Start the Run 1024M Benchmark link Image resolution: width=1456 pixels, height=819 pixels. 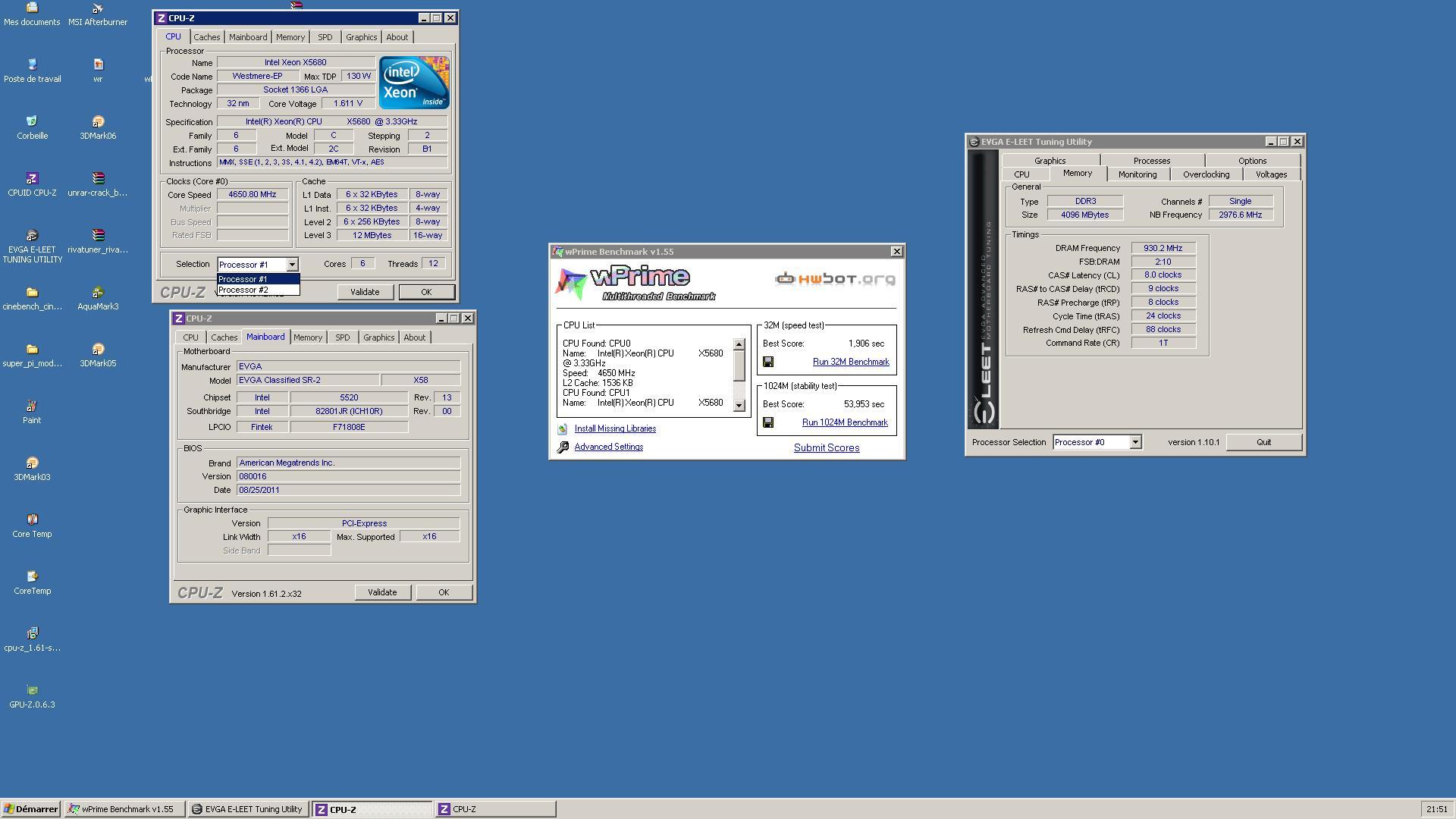pos(845,423)
